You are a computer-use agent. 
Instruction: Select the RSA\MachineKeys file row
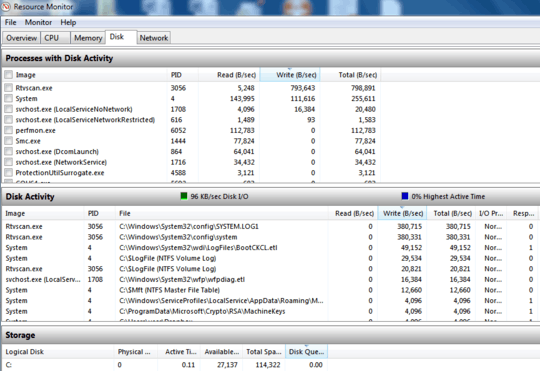(270, 311)
